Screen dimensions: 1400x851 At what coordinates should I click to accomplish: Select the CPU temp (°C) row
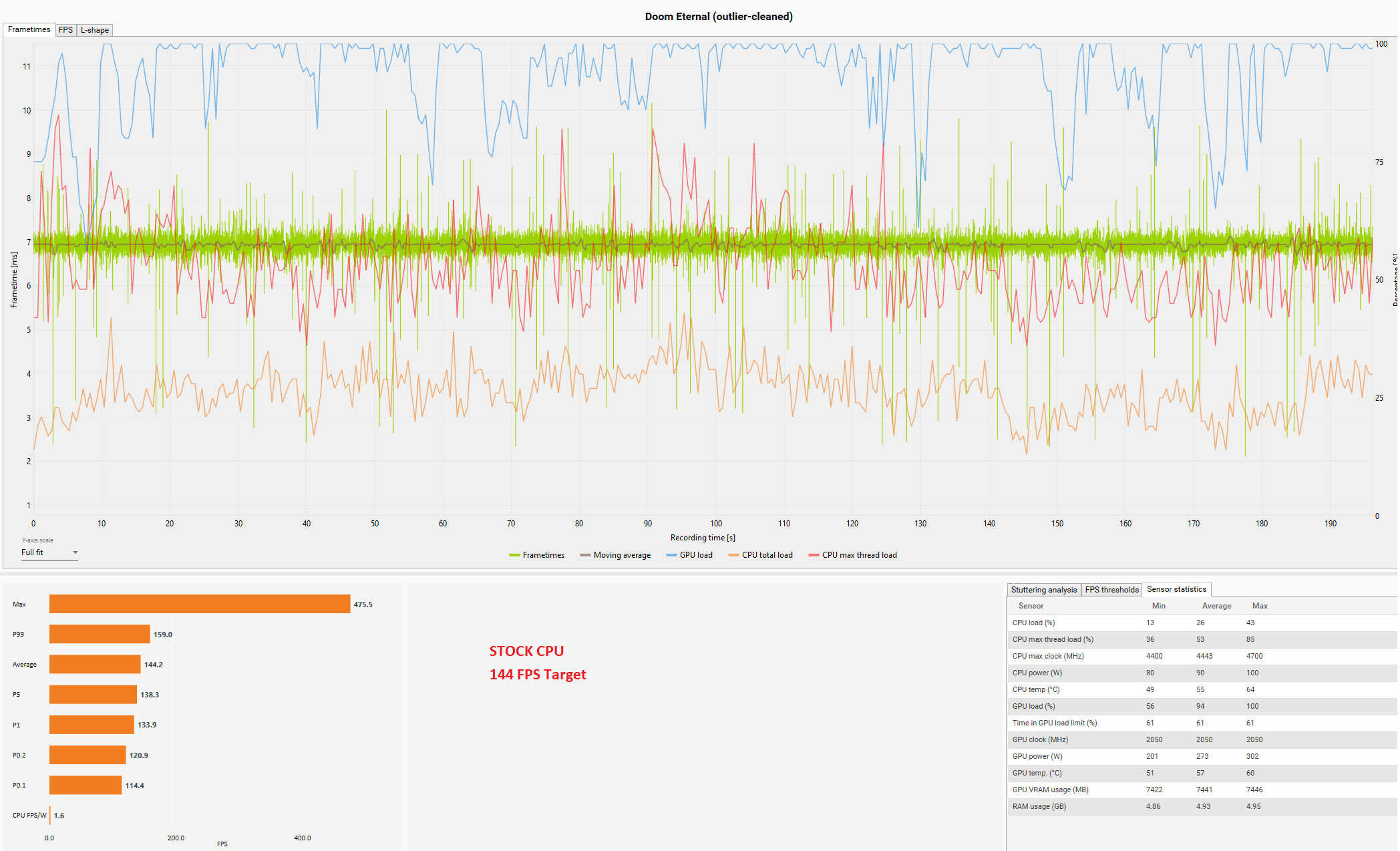(1202, 689)
